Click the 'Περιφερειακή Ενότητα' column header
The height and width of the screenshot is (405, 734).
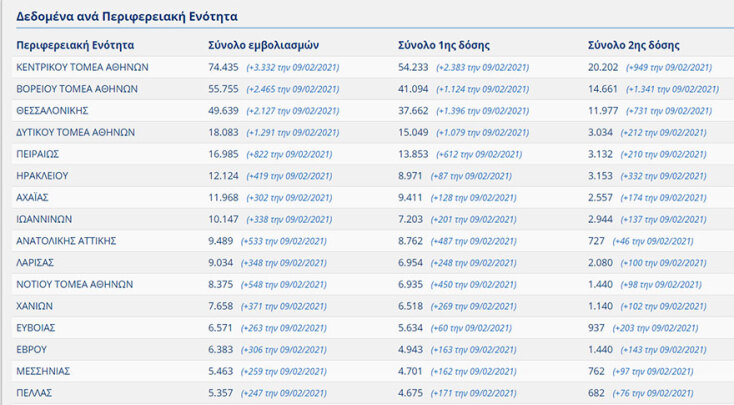coord(75,45)
